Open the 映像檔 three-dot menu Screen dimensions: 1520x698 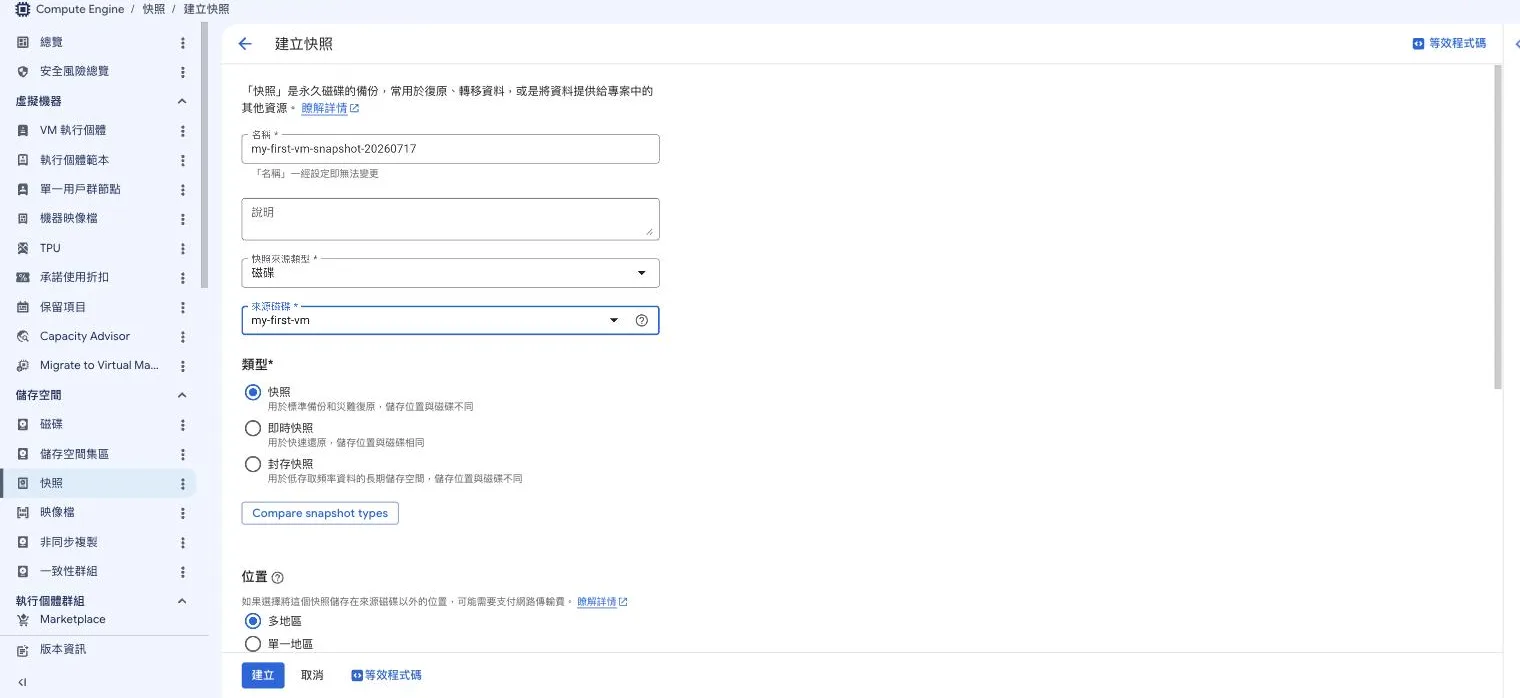[182, 513]
